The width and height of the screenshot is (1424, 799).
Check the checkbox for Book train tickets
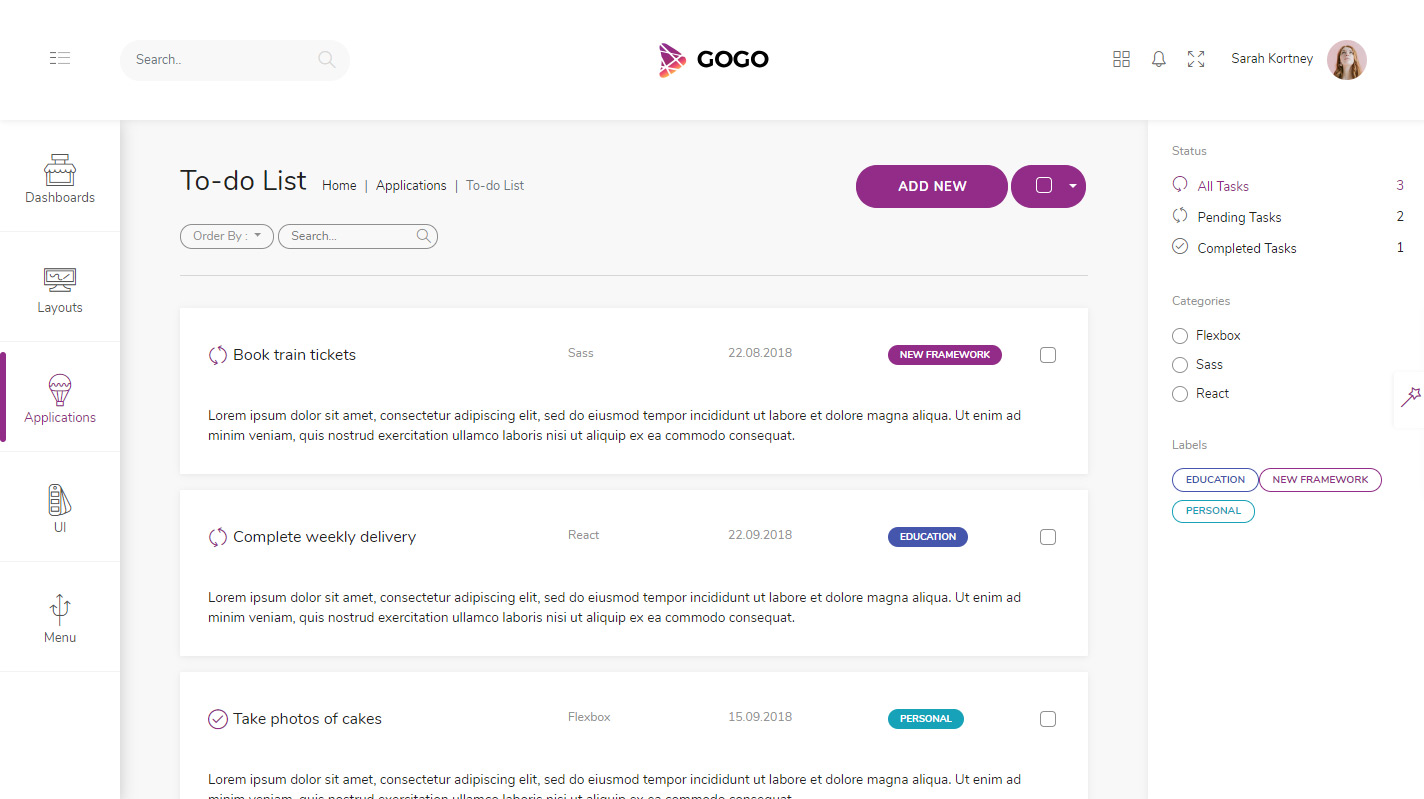(x=1047, y=354)
